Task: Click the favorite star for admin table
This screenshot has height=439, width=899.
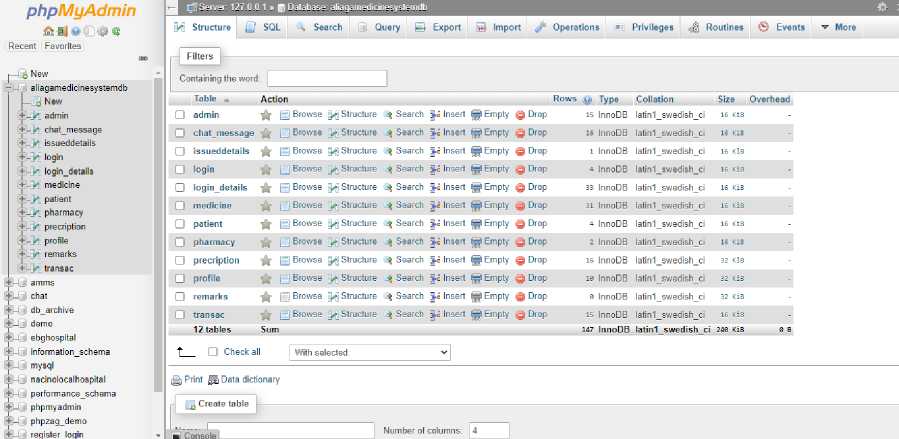Action: pos(265,115)
